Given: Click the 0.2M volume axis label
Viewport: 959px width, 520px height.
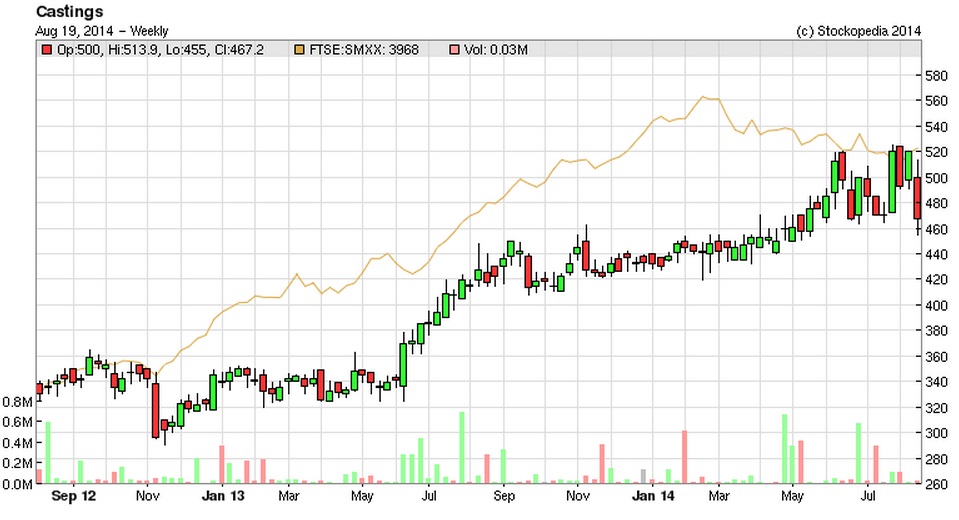Looking at the screenshot, I should tap(17, 464).
